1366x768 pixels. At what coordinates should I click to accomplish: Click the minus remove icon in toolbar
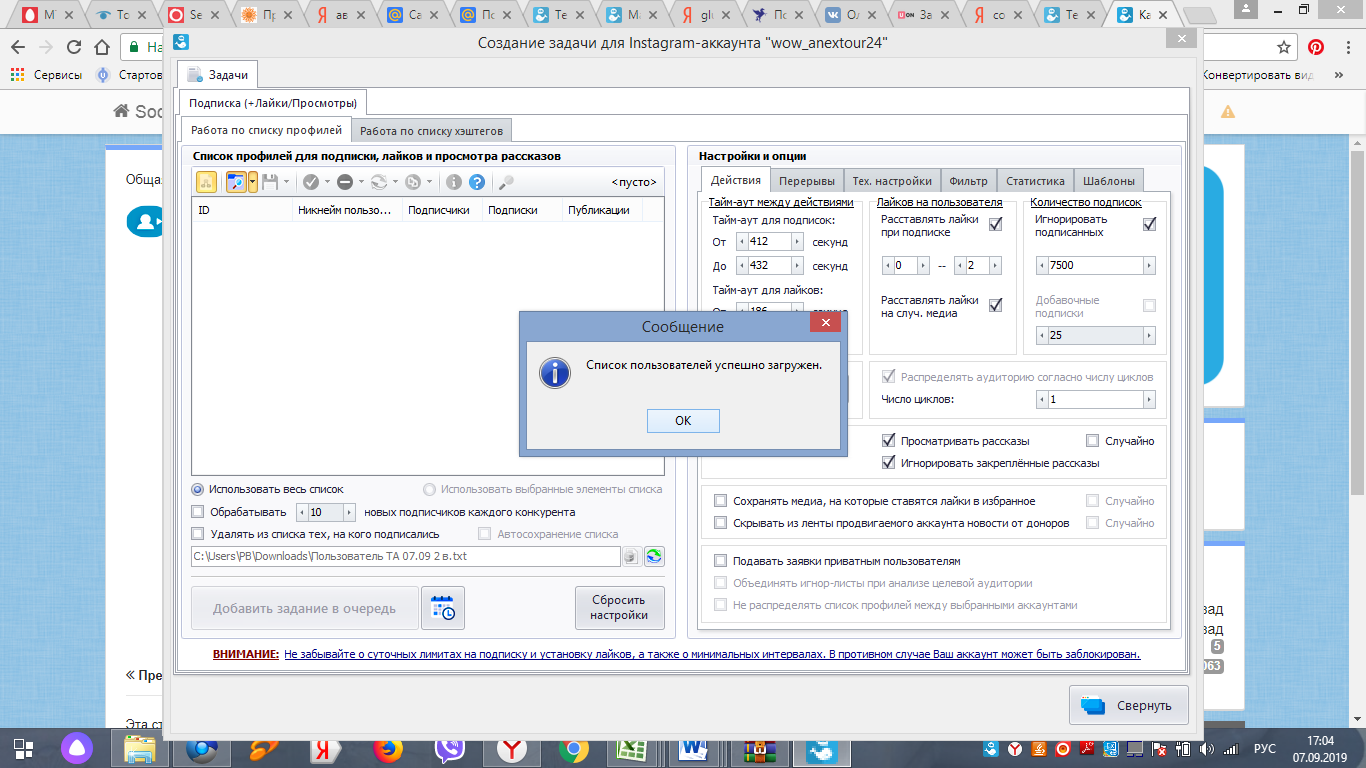click(344, 182)
